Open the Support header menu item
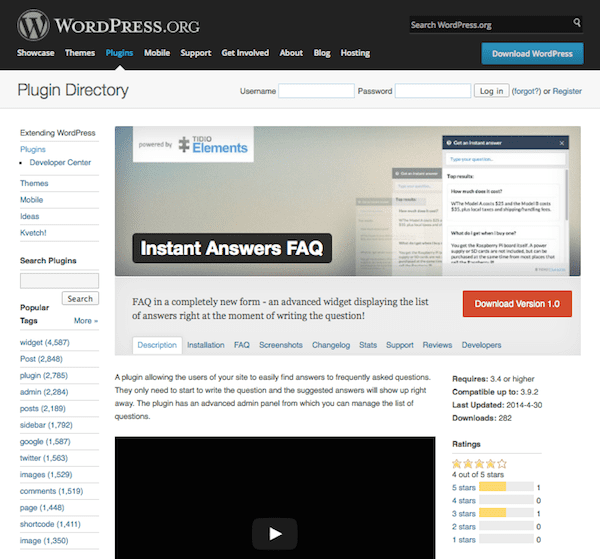600x559 pixels. pos(196,53)
